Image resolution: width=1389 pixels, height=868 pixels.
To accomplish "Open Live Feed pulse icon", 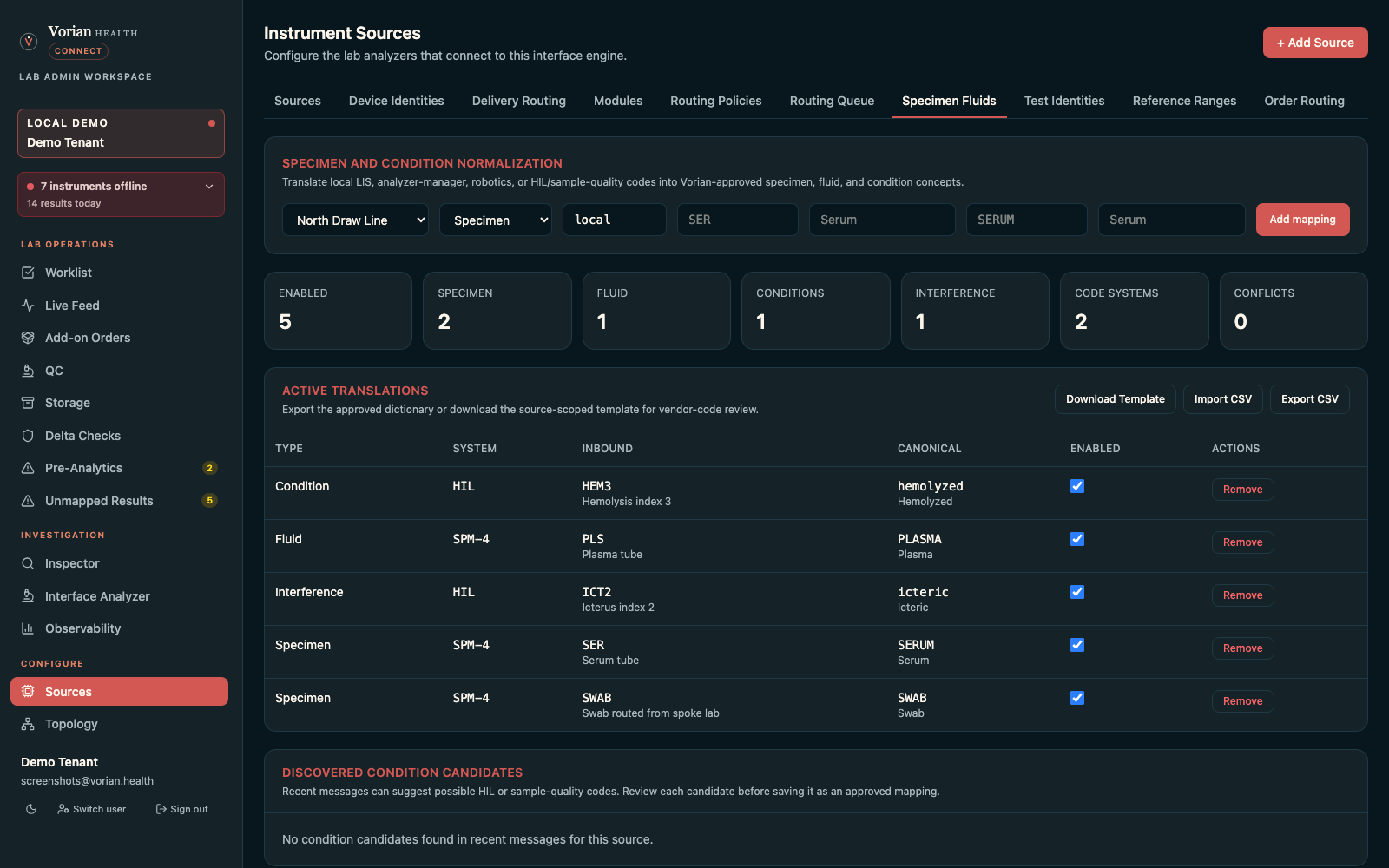I will click(x=28, y=306).
